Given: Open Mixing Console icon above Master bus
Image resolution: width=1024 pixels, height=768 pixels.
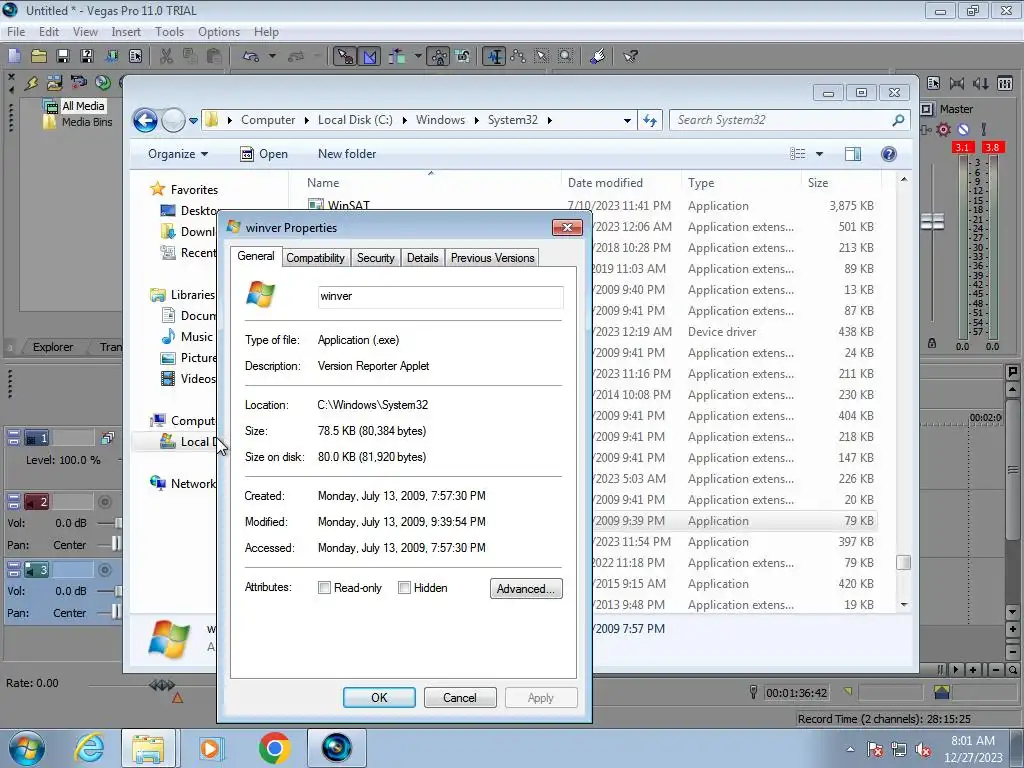Looking at the screenshot, I should (1004, 83).
